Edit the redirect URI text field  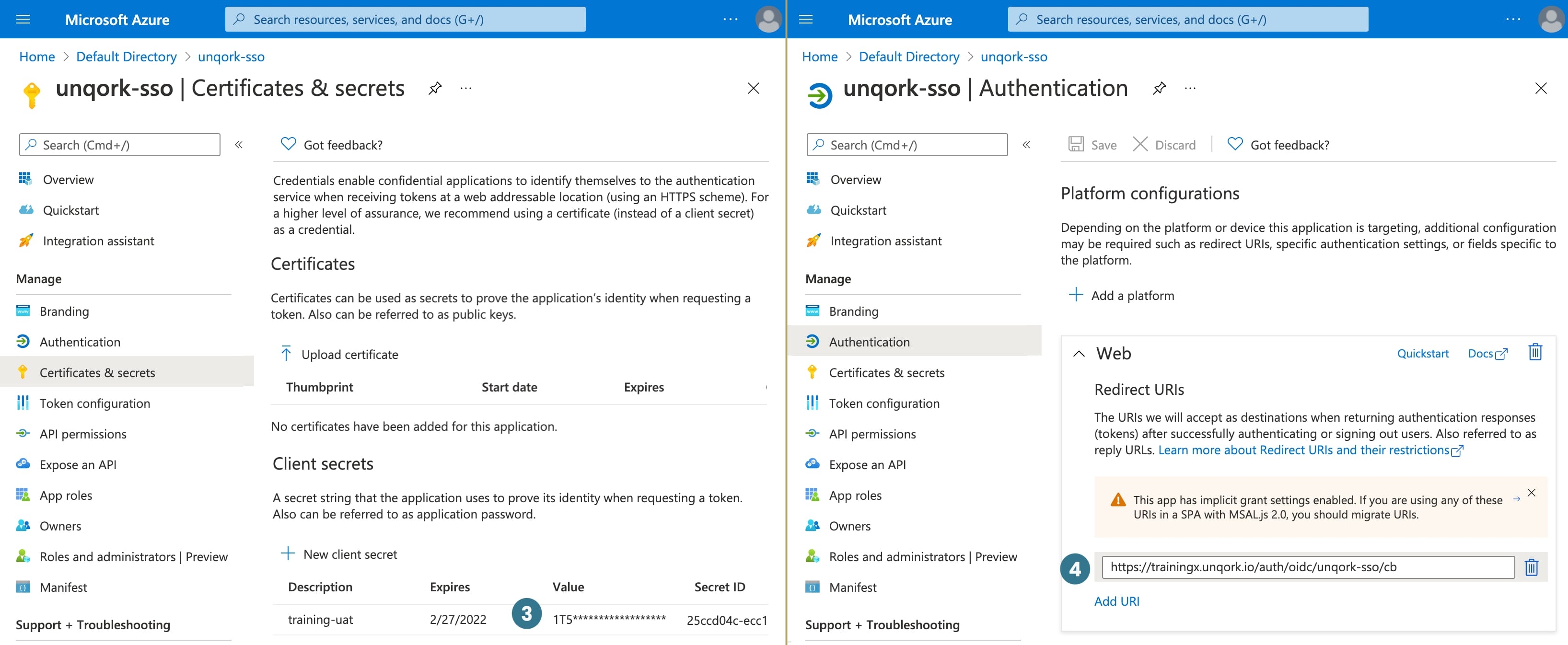click(x=1308, y=567)
